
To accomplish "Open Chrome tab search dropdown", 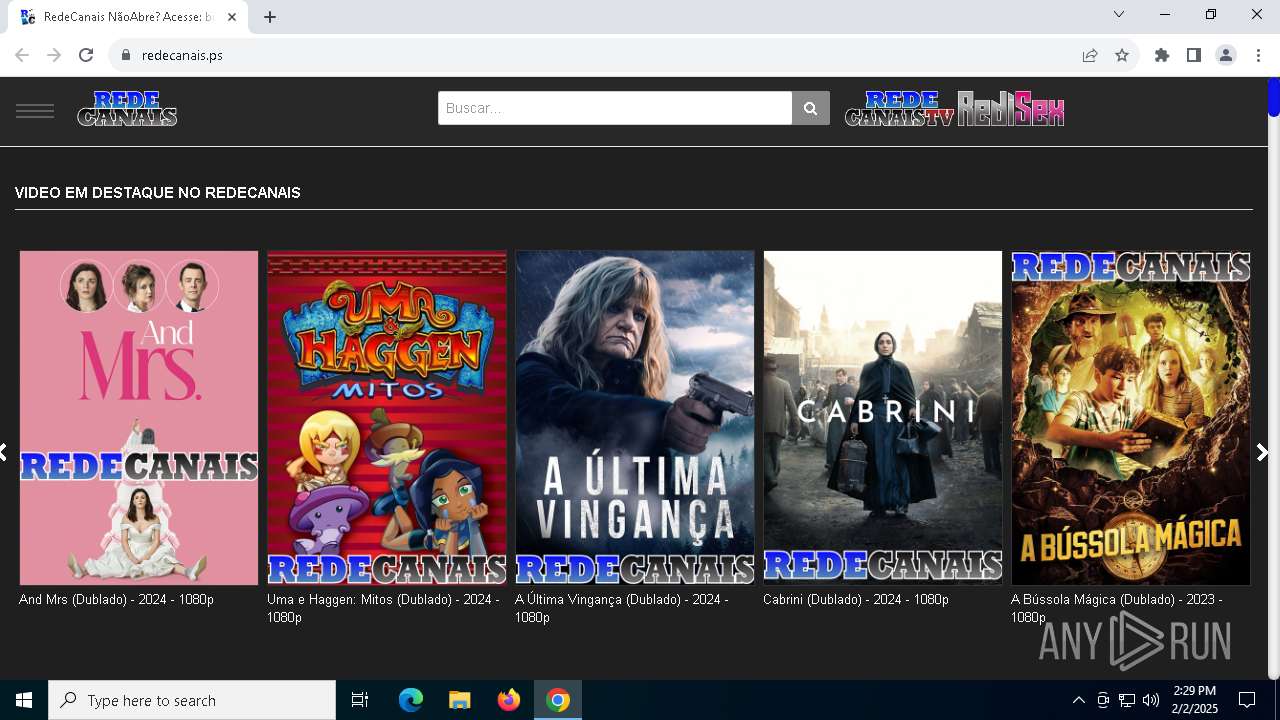I will point(1119,14).
